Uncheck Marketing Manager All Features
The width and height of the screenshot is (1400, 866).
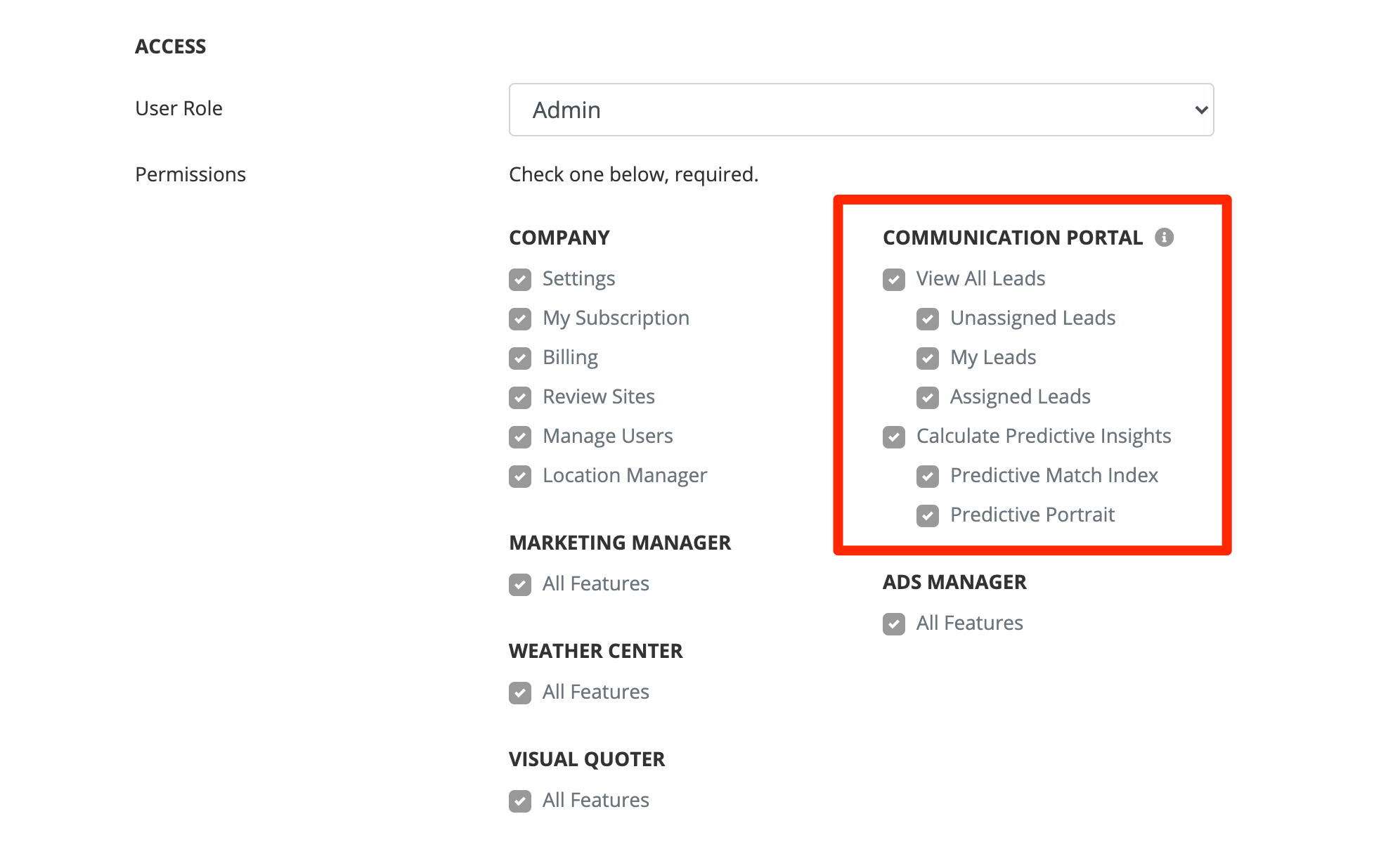(x=520, y=585)
